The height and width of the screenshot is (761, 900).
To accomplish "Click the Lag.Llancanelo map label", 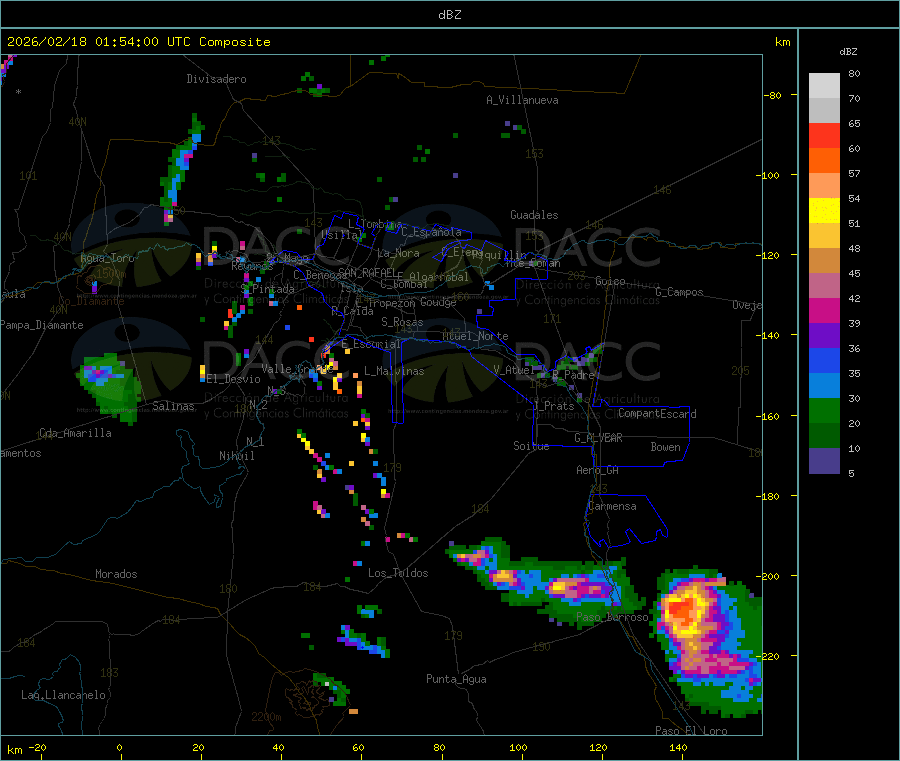I will click(63, 695).
